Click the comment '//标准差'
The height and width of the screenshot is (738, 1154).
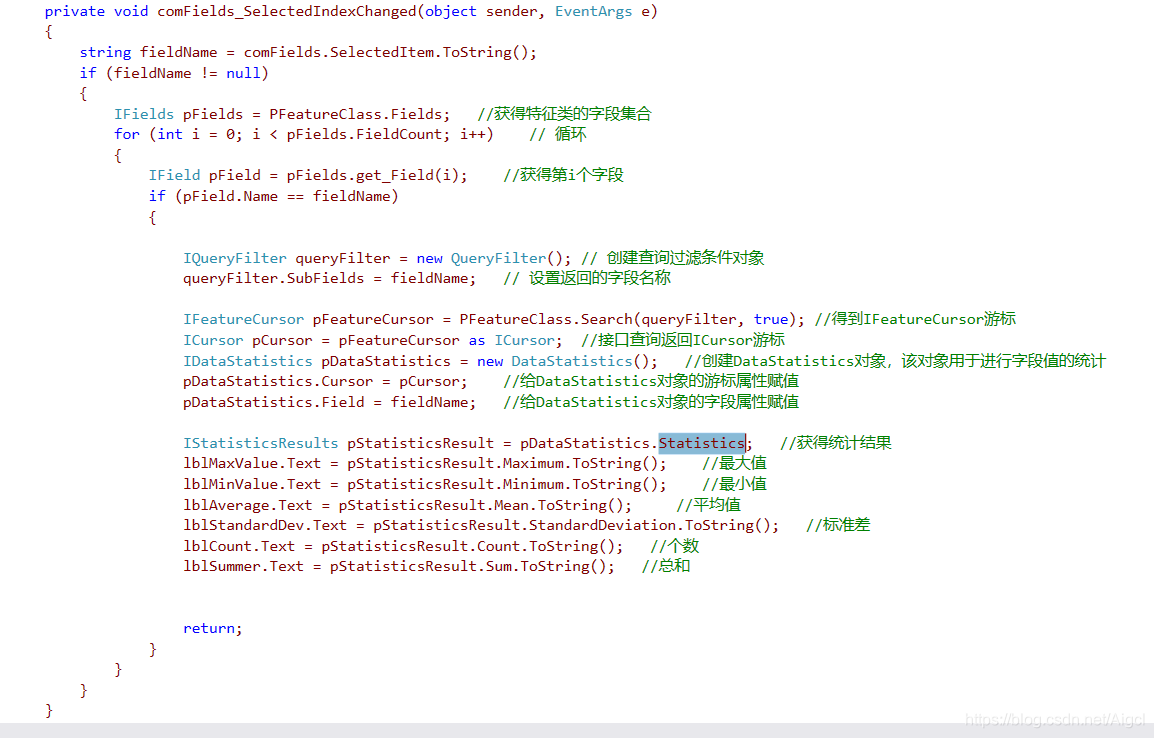(x=838, y=525)
